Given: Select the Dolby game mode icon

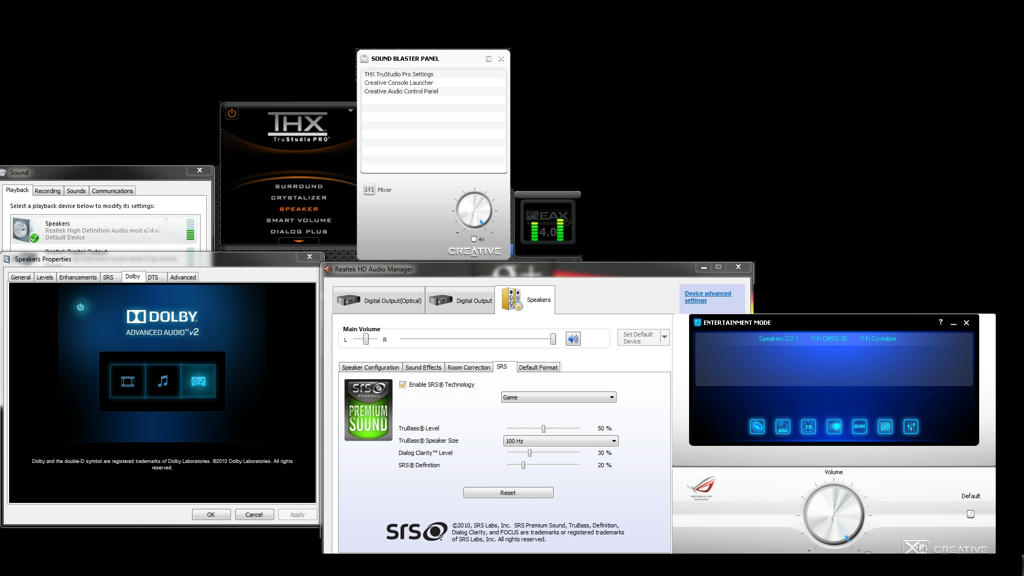Looking at the screenshot, I should tap(199, 381).
